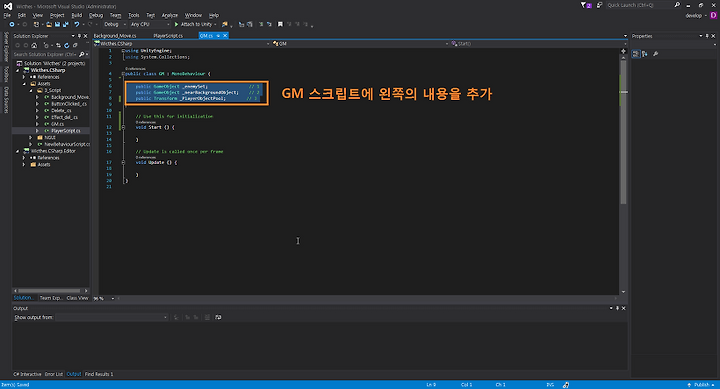This screenshot has width=720, height=389.
Task: Click Collapse All icon in Solution Explorer
Action: click(x=75, y=45)
